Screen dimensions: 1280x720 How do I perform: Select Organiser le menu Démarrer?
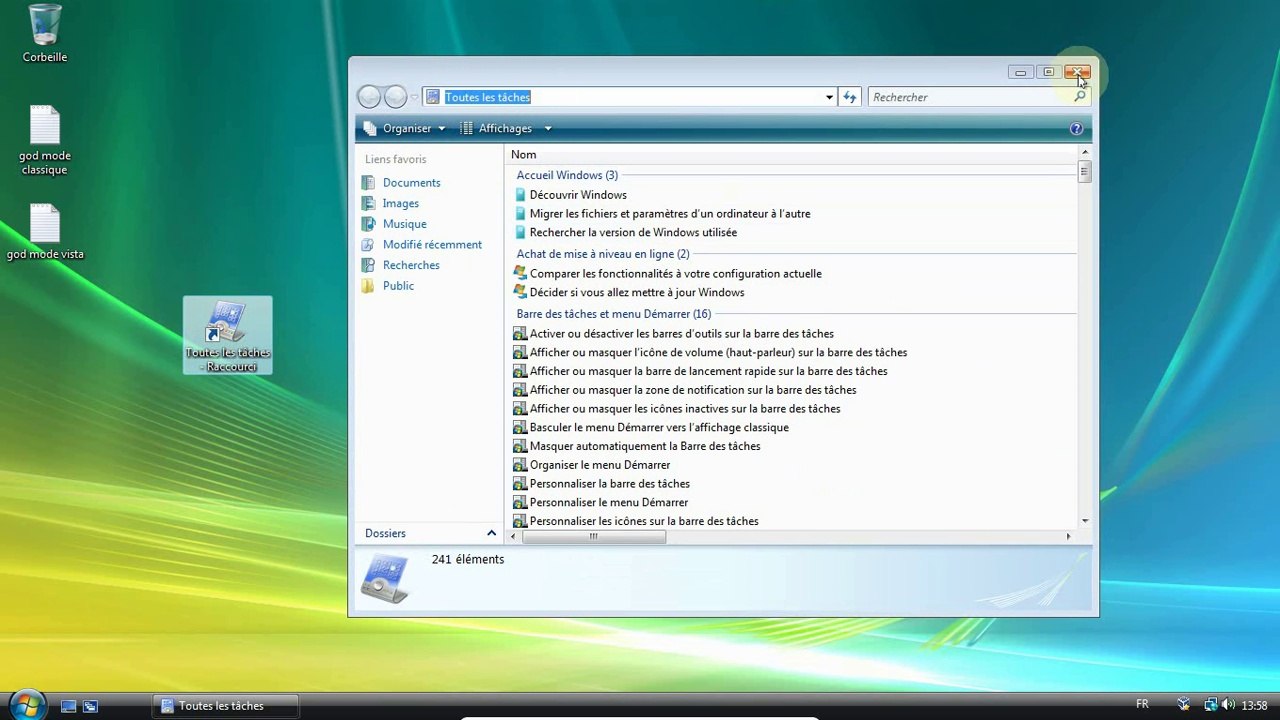600,465
